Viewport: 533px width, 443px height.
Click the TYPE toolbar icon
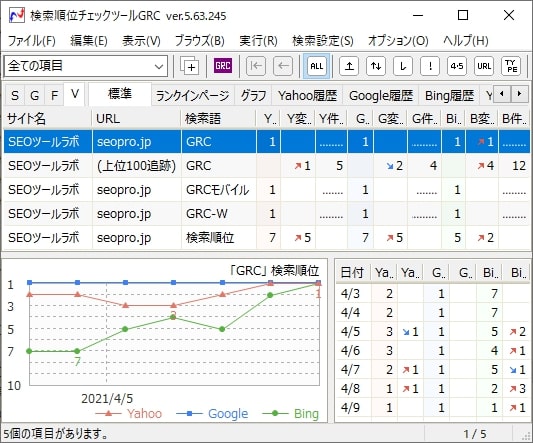(511, 66)
